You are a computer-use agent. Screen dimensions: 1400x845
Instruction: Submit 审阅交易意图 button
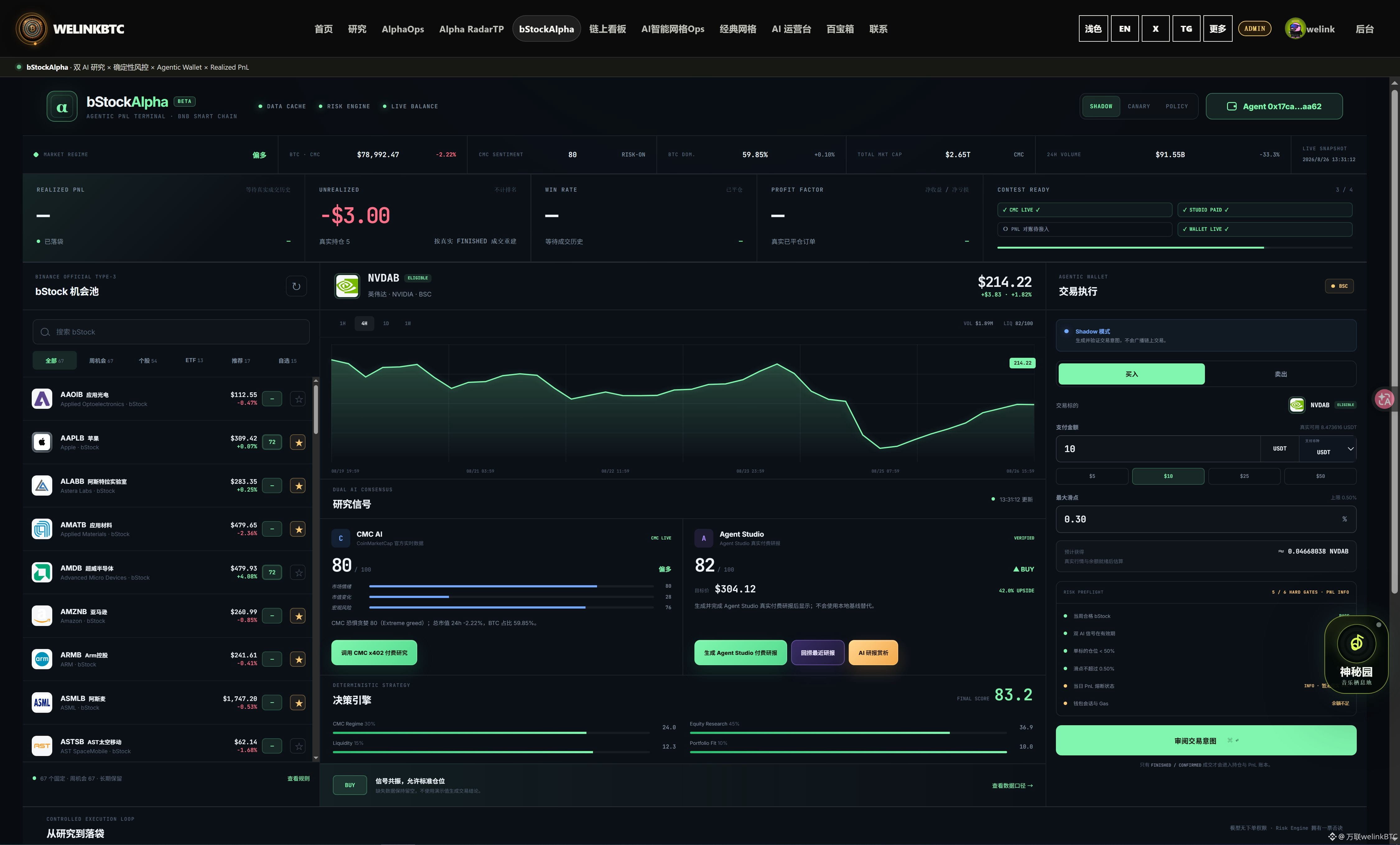[x=1206, y=740]
